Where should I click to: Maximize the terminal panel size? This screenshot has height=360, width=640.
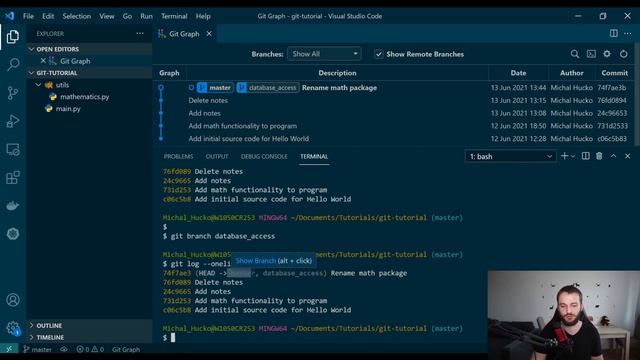click(x=613, y=156)
